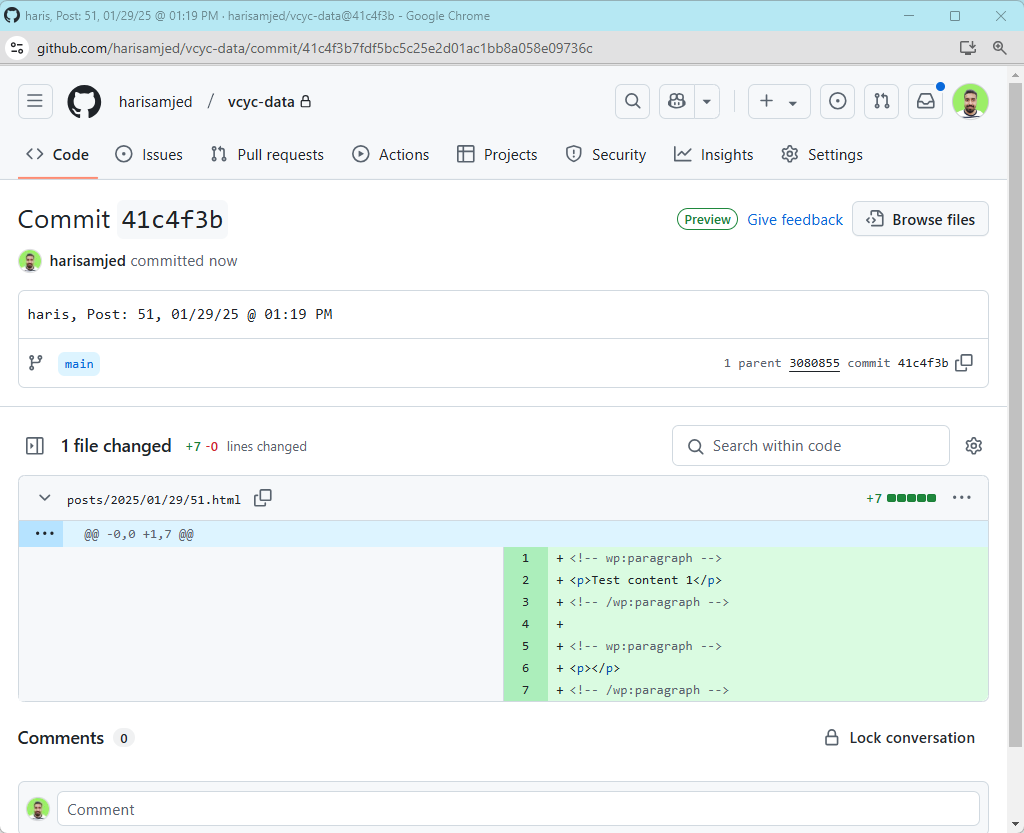The height and width of the screenshot is (833, 1024).
Task: Open parent commit 3080855
Action: [x=814, y=363]
